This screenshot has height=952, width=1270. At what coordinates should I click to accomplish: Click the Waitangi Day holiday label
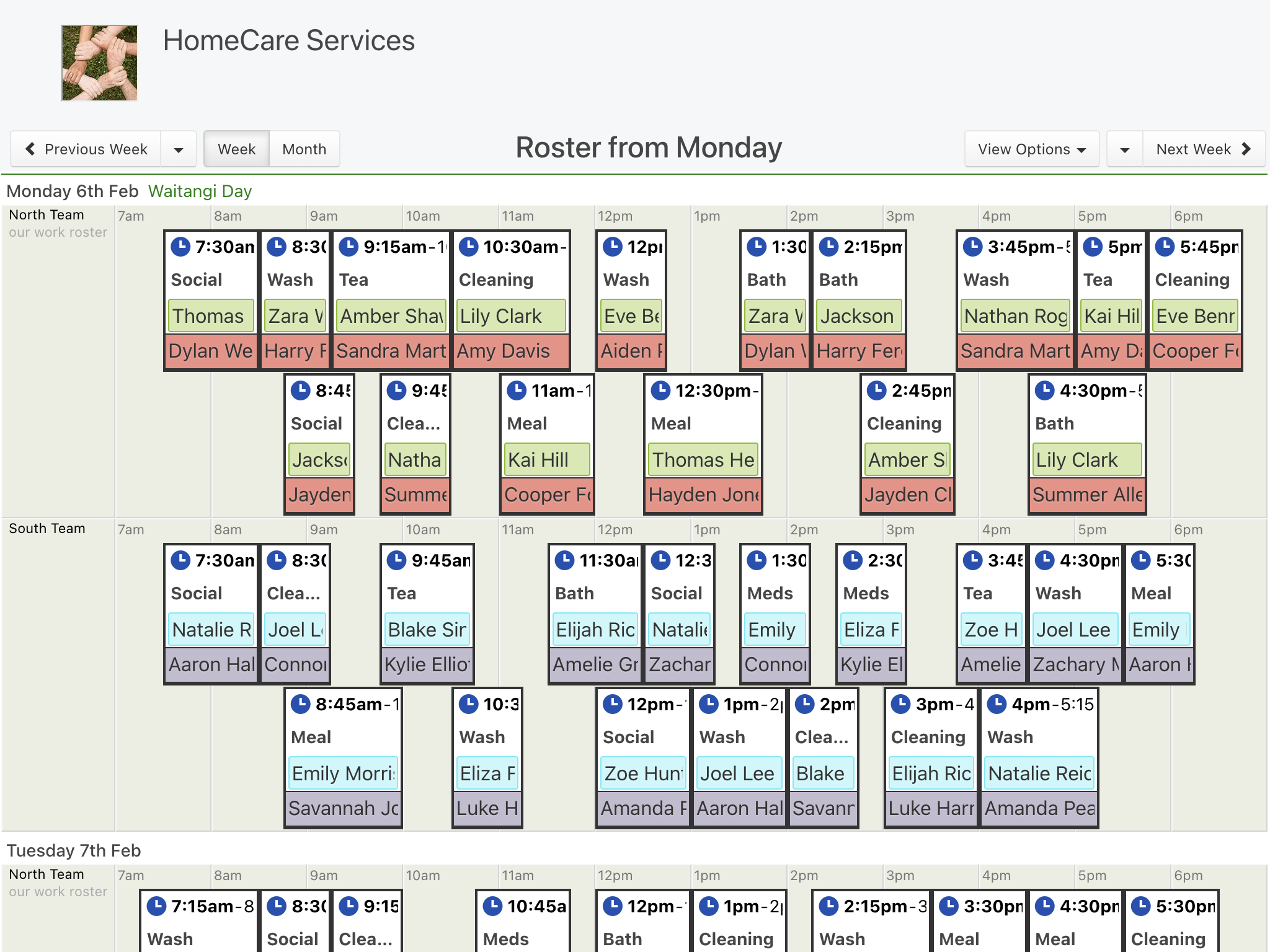point(200,191)
